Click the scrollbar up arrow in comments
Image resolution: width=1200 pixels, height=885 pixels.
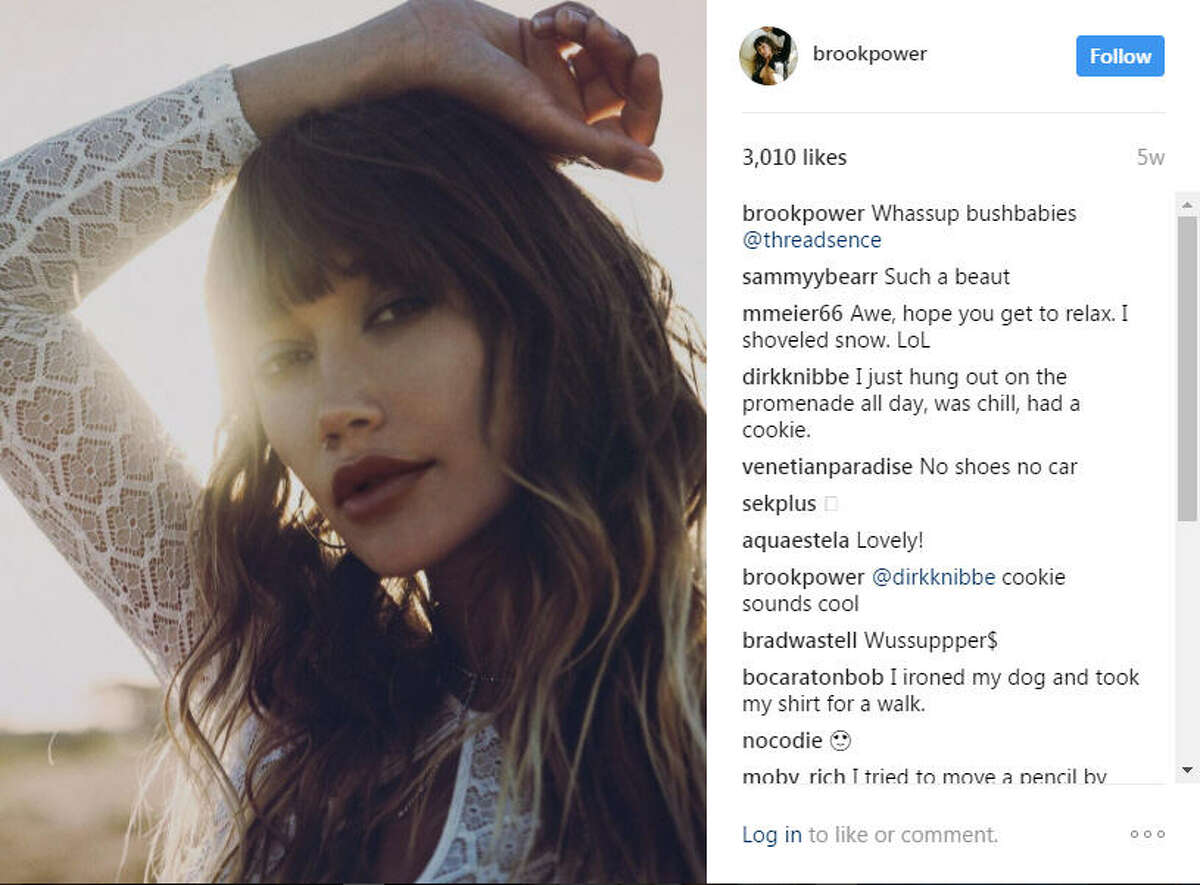(x=1187, y=205)
